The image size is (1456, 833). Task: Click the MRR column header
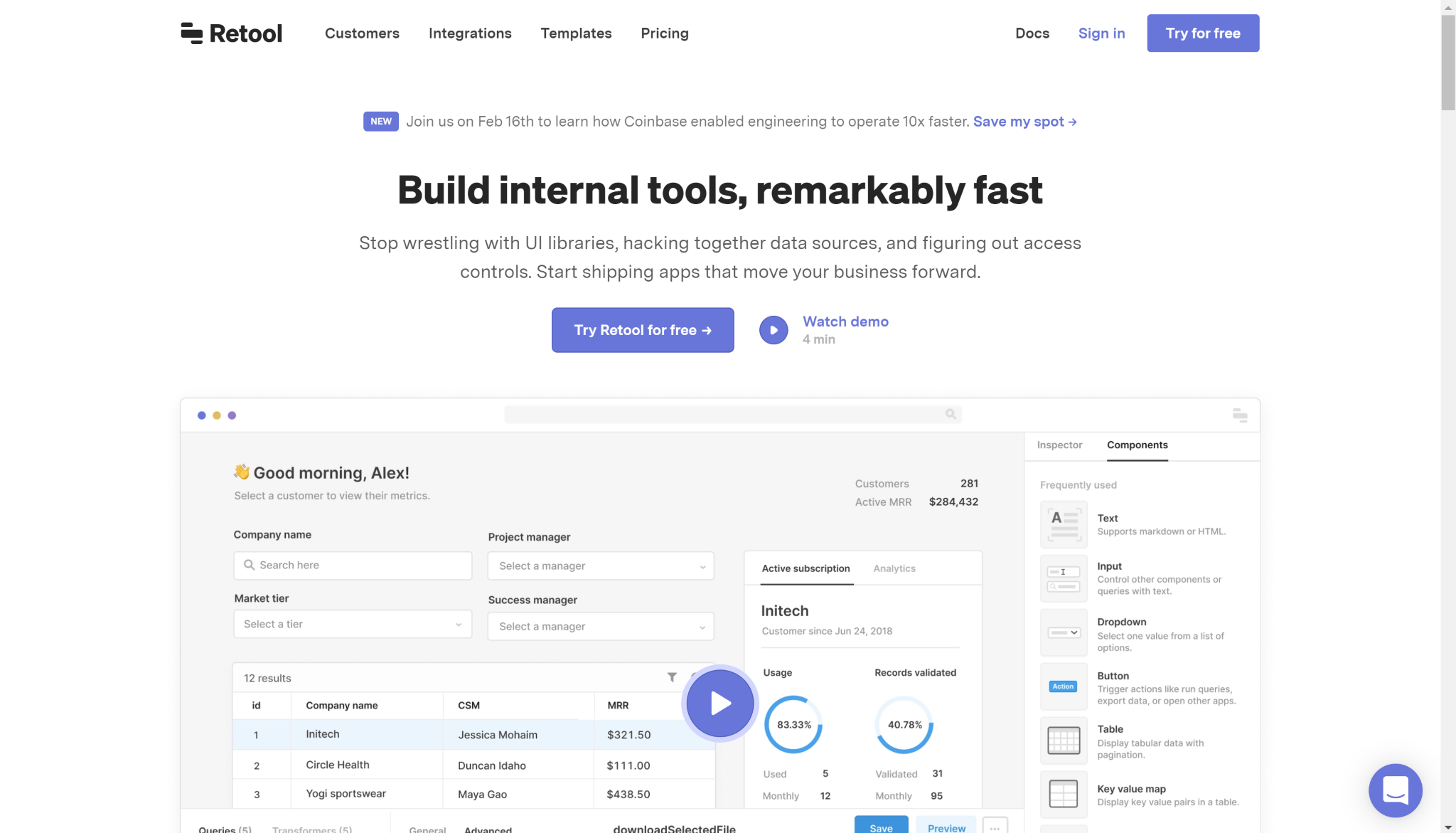click(x=618, y=706)
